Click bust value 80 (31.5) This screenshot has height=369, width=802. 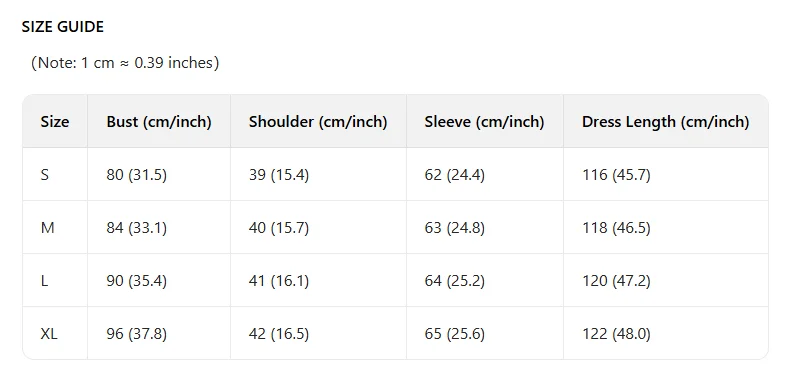click(x=137, y=175)
